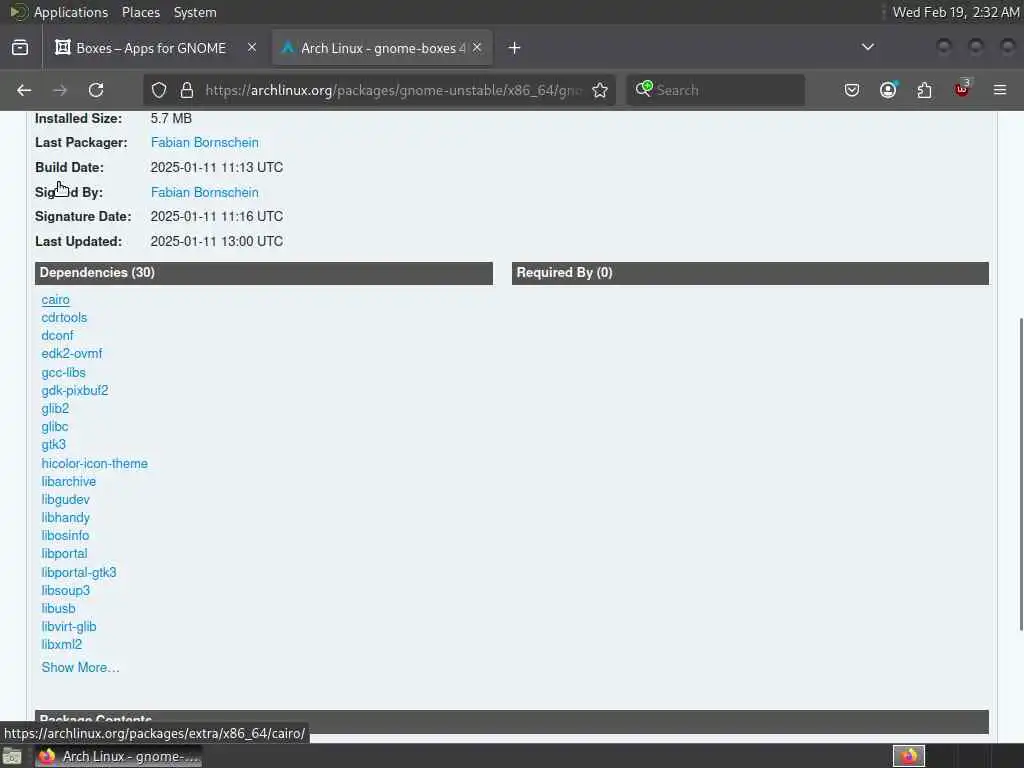Image resolution: width=1024 pixels, height=768 pixels.
Task: Open a new browser tab
Action: [x=515, y=48]
